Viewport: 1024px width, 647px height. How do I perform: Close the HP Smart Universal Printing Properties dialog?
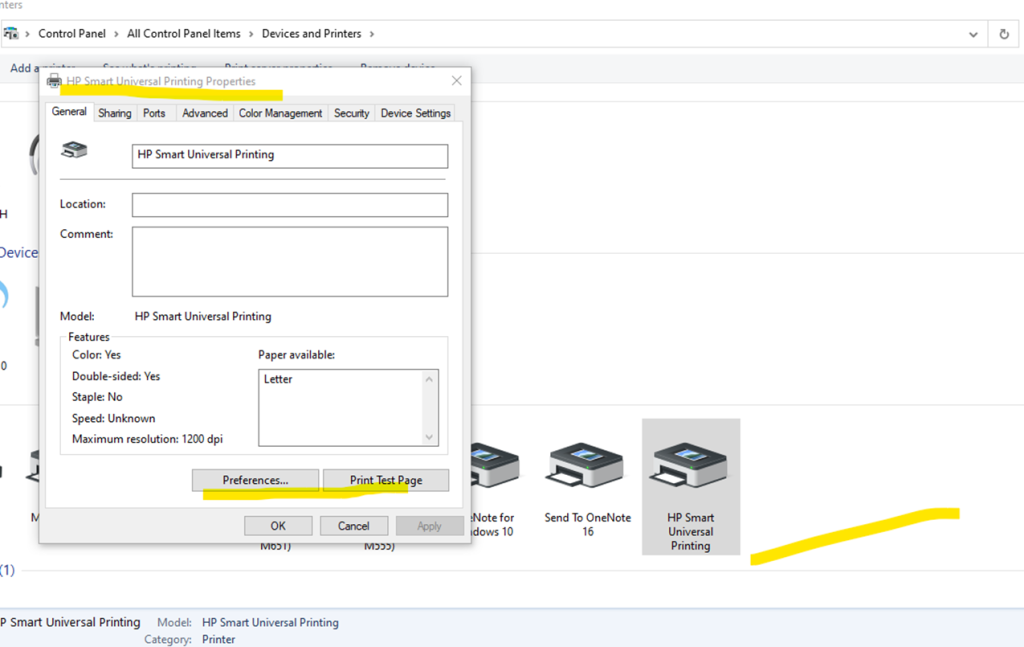[x=457, y=81]
